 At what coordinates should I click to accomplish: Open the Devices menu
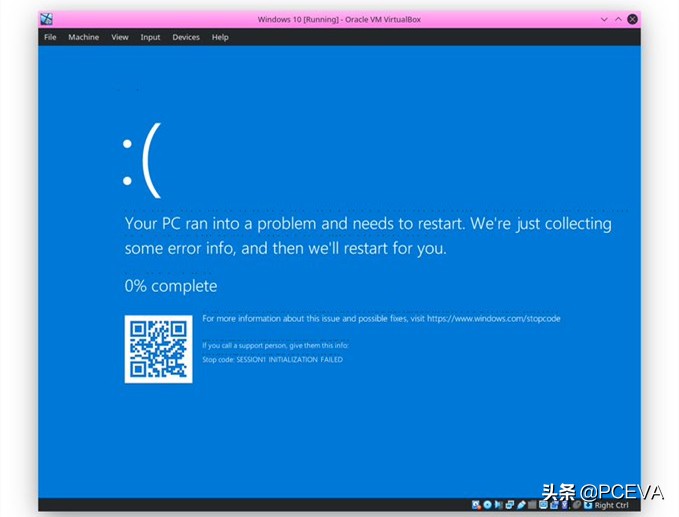point(186,37)
